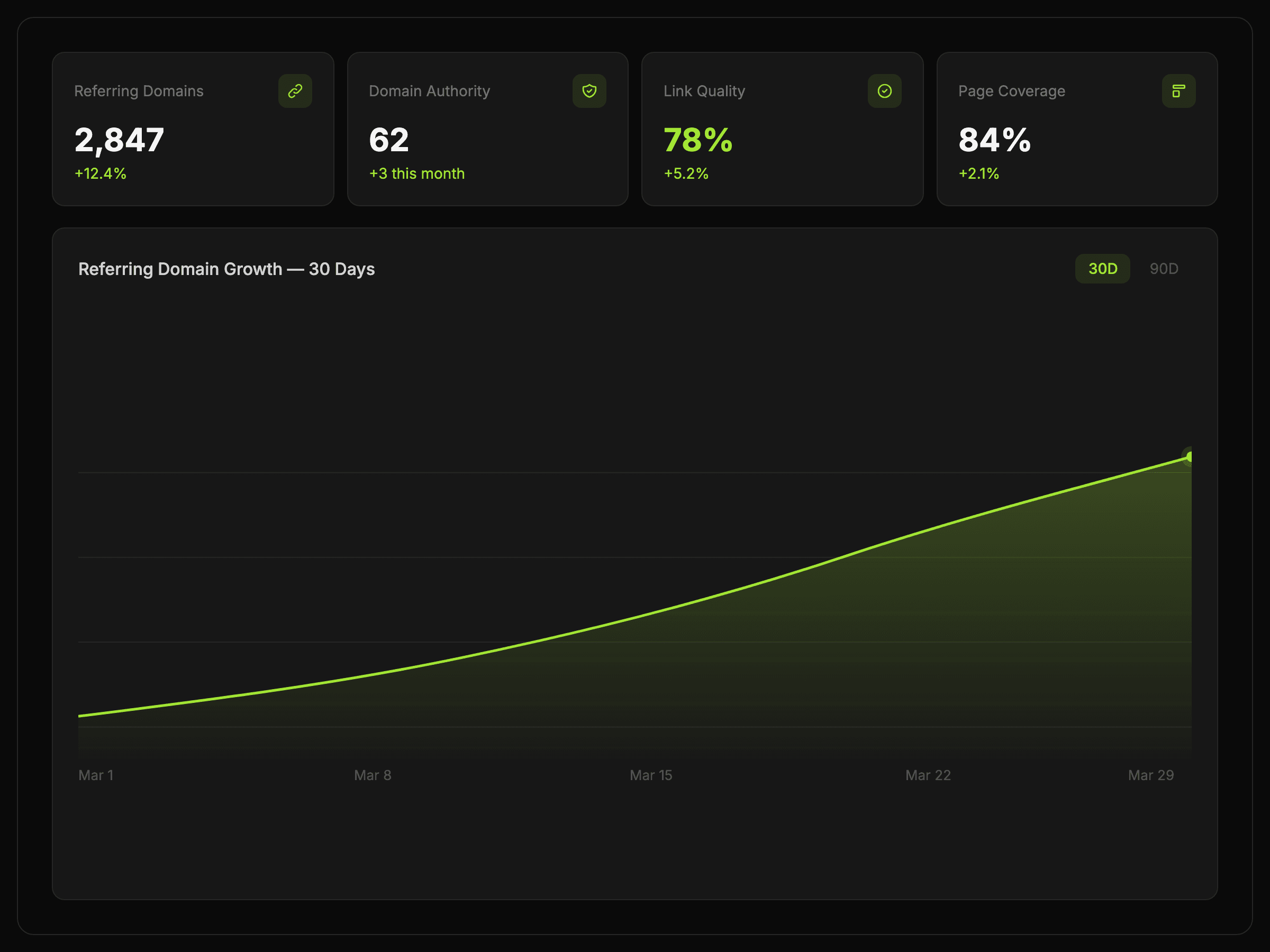Switch chart to the 90D range
The height and width of the screenshot is (952, 1270).
pyautogui.click(x=1164, y=269)
